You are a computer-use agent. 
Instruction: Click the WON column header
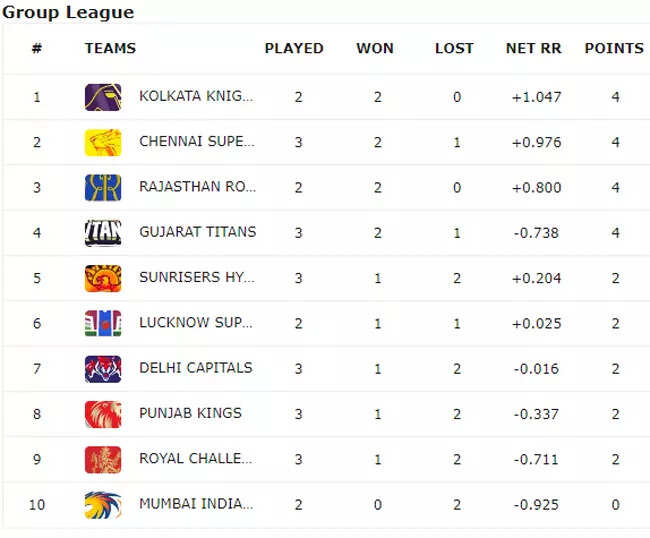(375, 48)
